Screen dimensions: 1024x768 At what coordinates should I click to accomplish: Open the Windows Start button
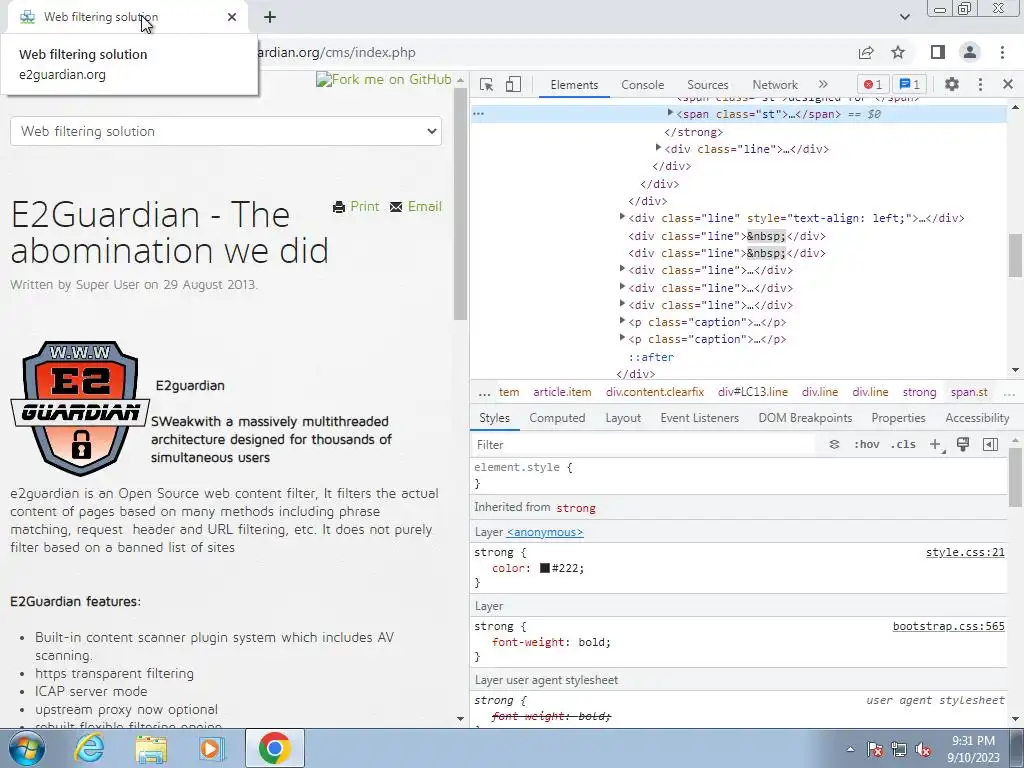pos(26,749)
